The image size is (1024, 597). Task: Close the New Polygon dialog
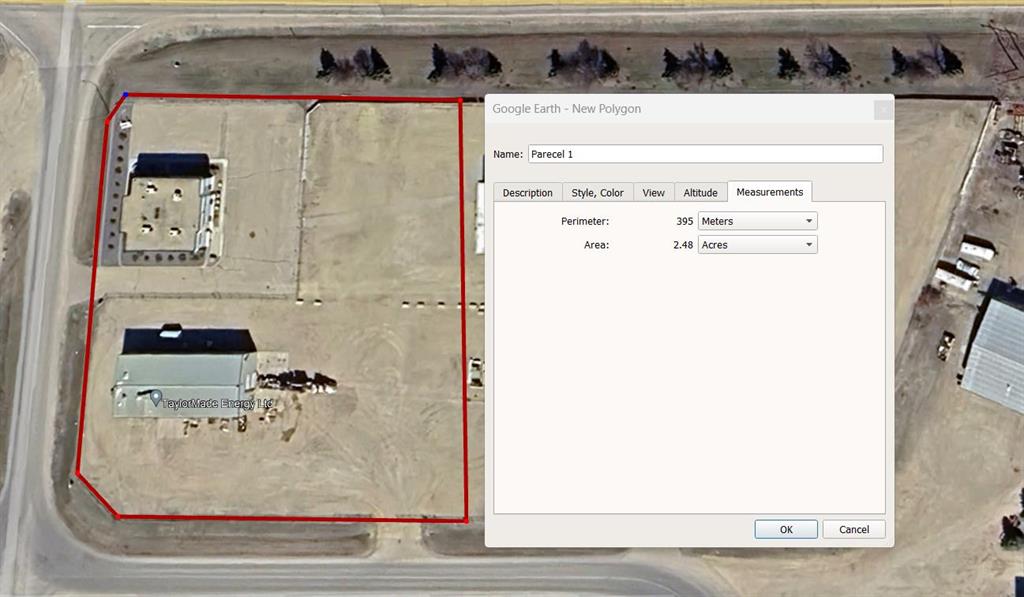click(x=882, y=109)
